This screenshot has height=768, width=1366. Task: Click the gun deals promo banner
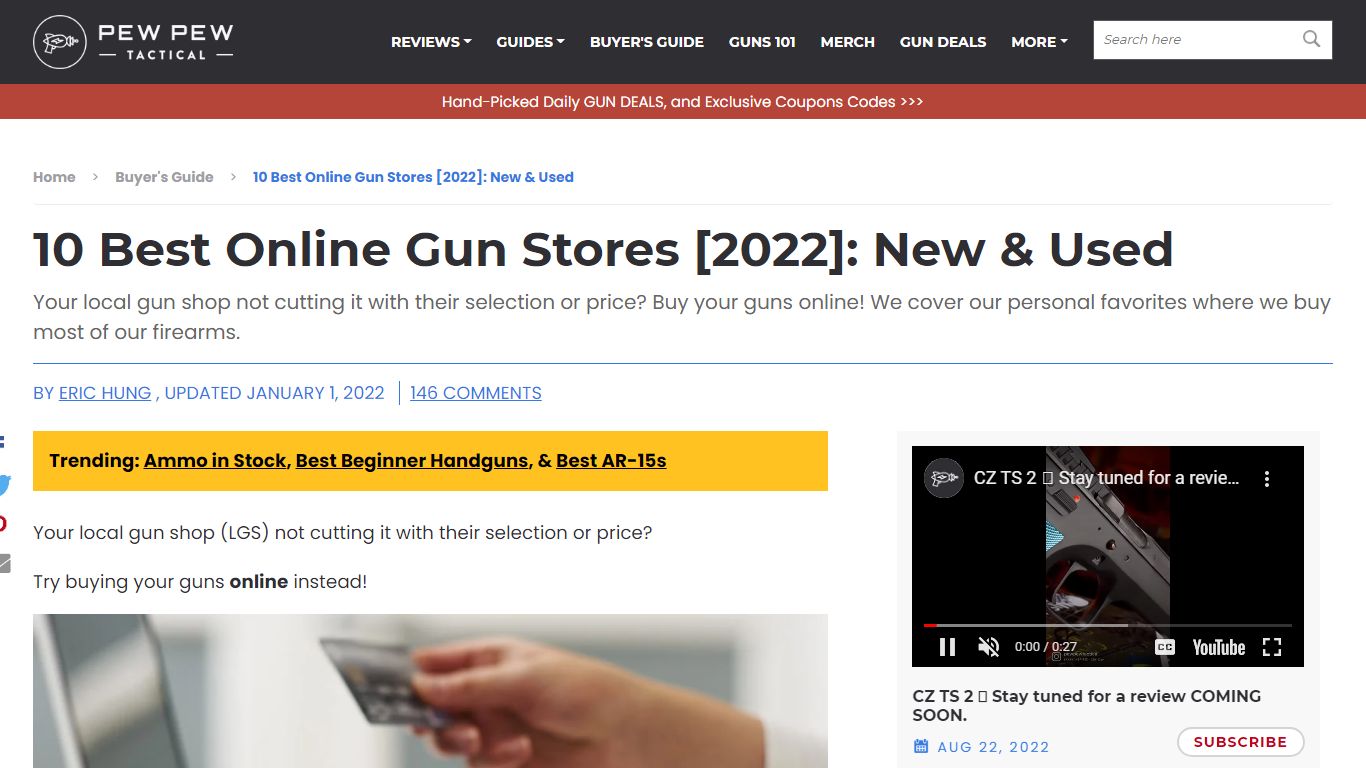click(683, 101)
